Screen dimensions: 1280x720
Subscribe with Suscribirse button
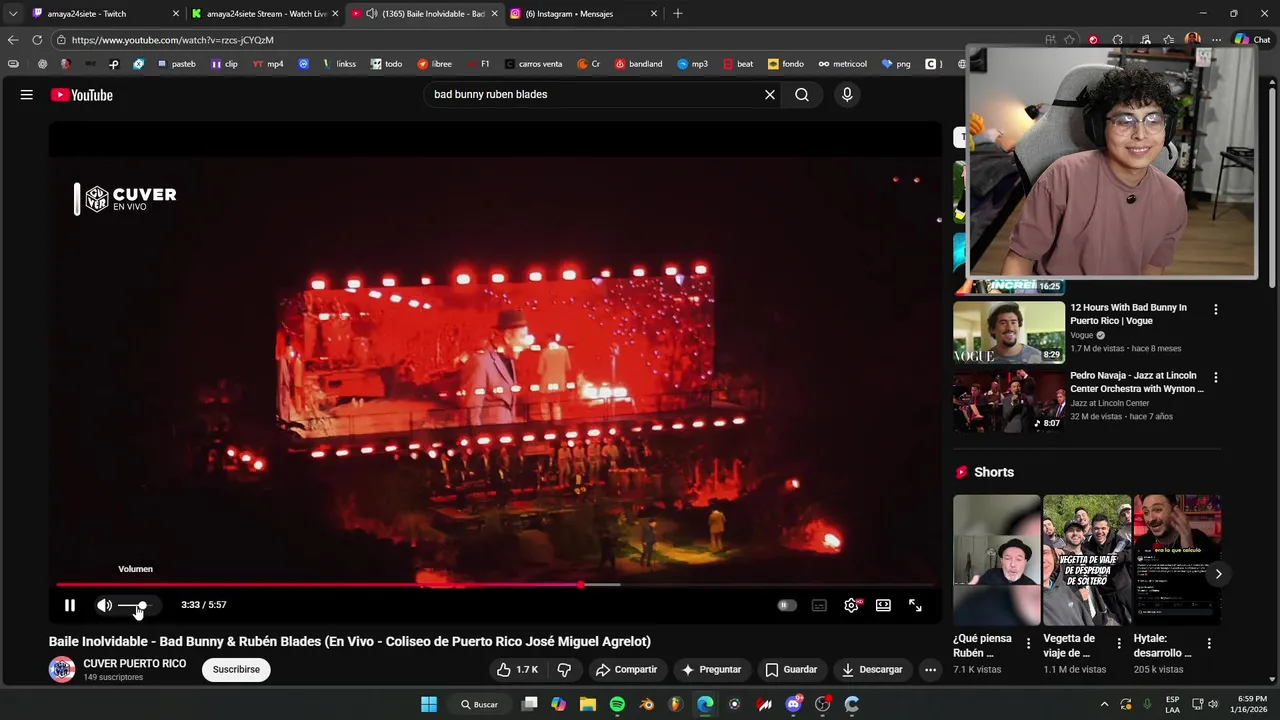[x=236, y=670]
